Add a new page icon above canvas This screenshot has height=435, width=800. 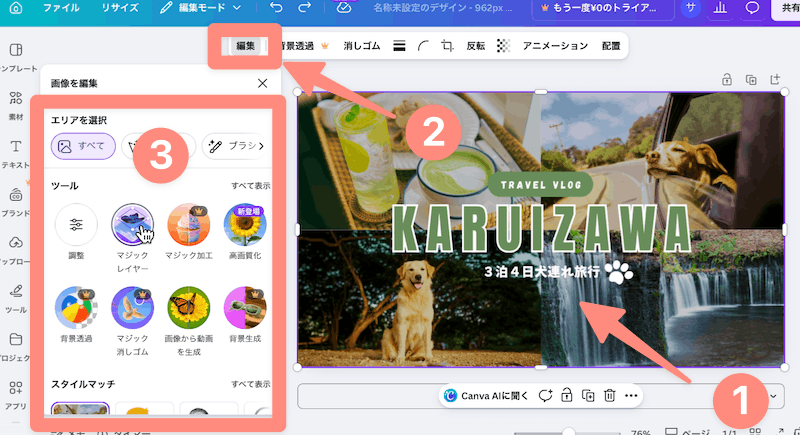(776, 79)
